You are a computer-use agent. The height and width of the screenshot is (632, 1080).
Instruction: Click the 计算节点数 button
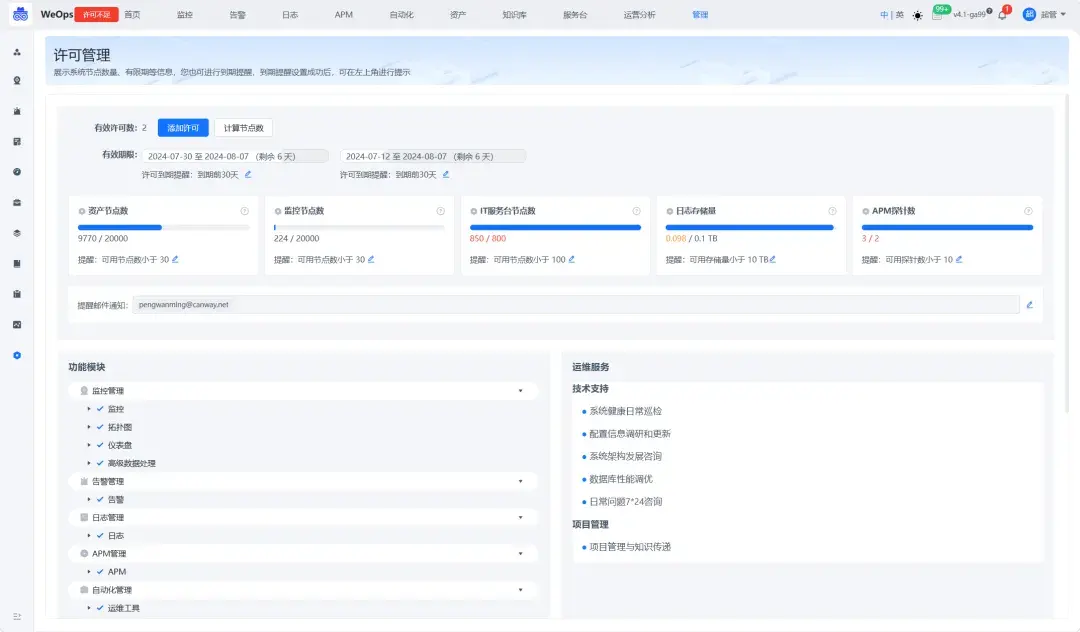click(x=244, y=128)
